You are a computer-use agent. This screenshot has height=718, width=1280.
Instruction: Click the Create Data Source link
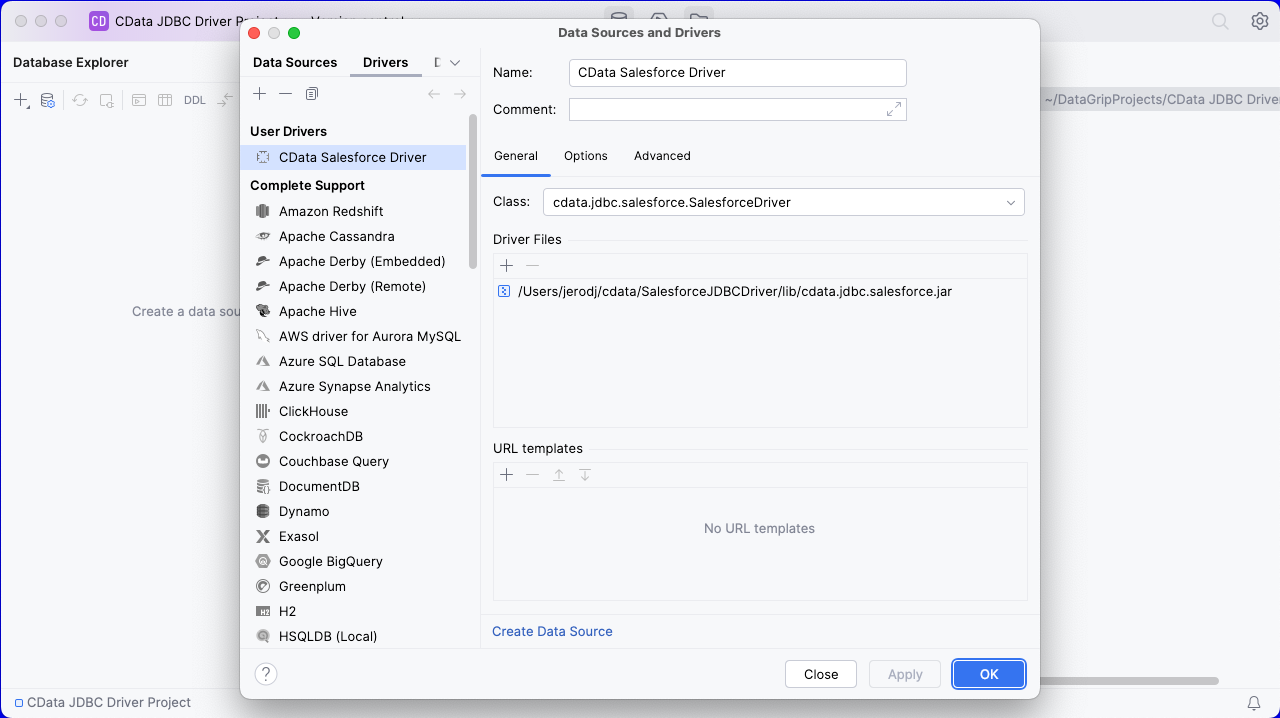click(x=552, y=632)
